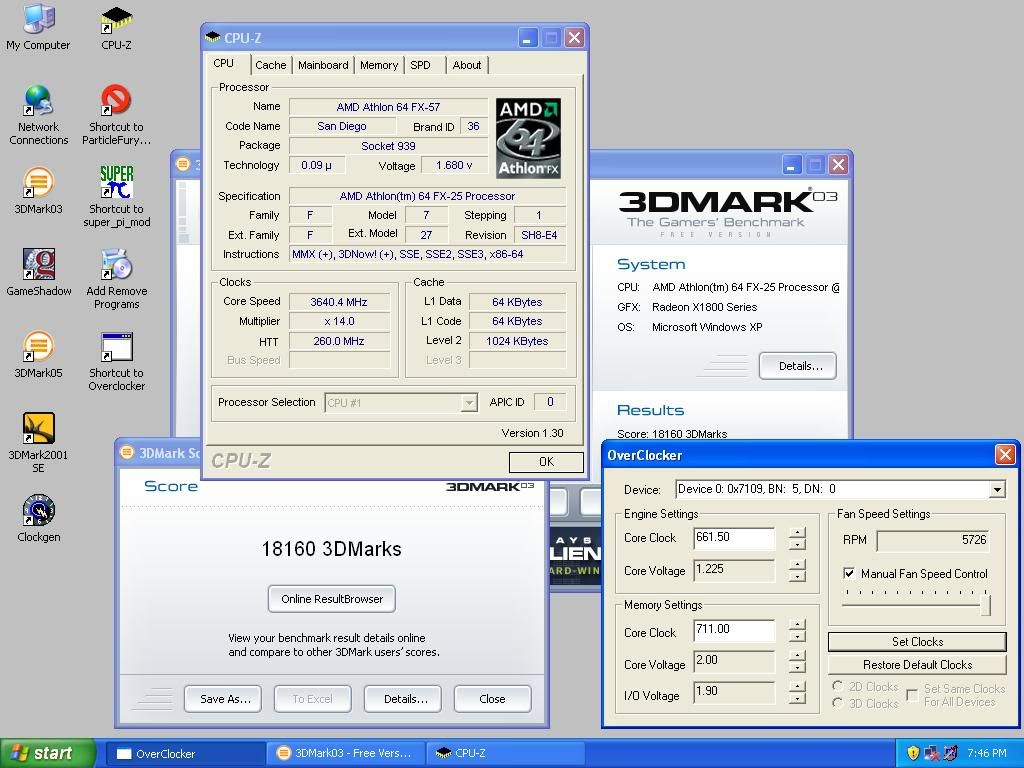Click the Memory Core Voltage input field
The width and height of the screenshot is (1024, 768).
(x=734, y=661)
